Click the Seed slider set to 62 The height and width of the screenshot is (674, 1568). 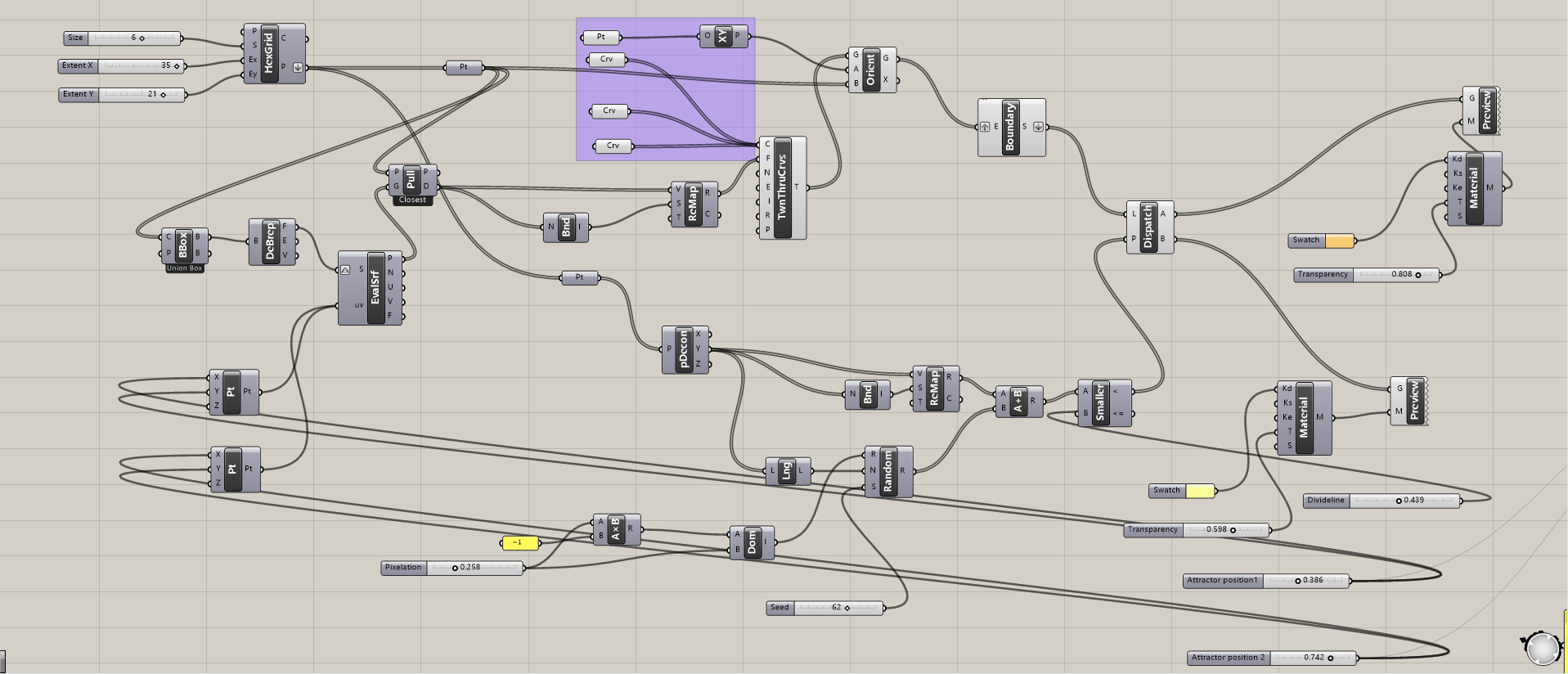coord(838,608)
